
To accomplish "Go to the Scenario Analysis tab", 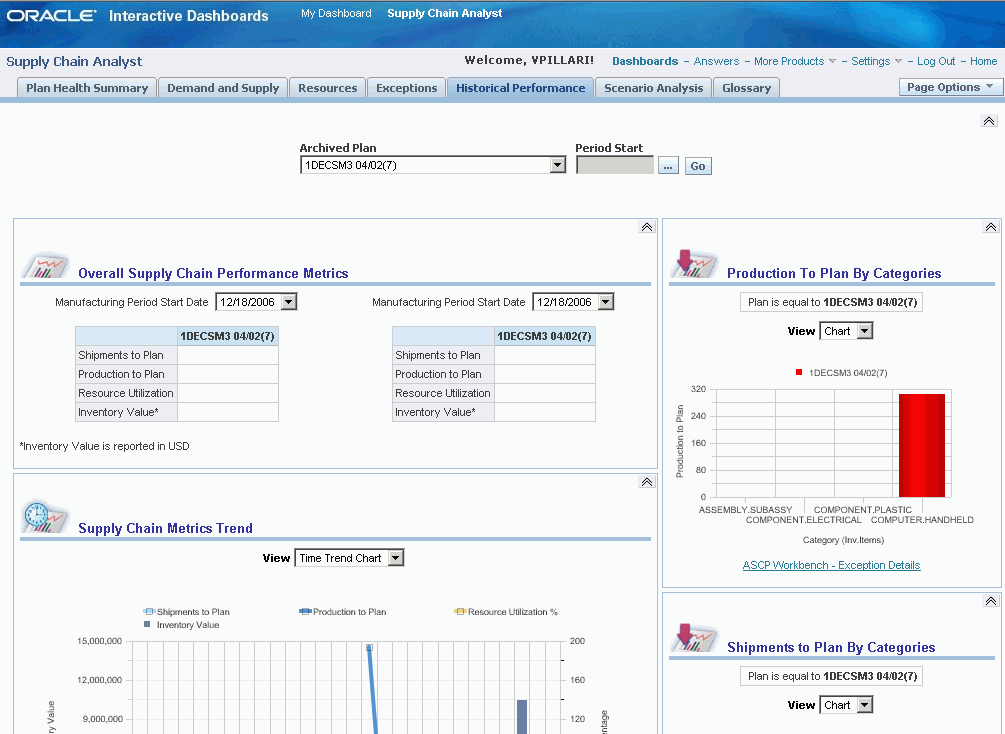I will 653,88.
